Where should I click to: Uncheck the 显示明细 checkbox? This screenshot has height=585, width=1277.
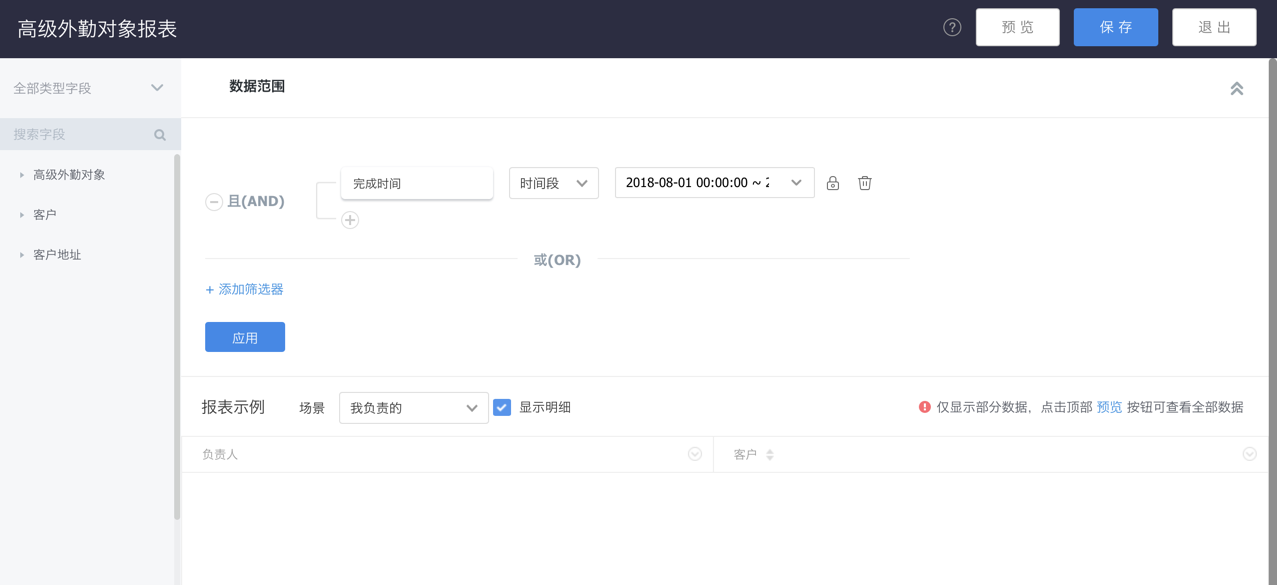click(x=502, y=407)
